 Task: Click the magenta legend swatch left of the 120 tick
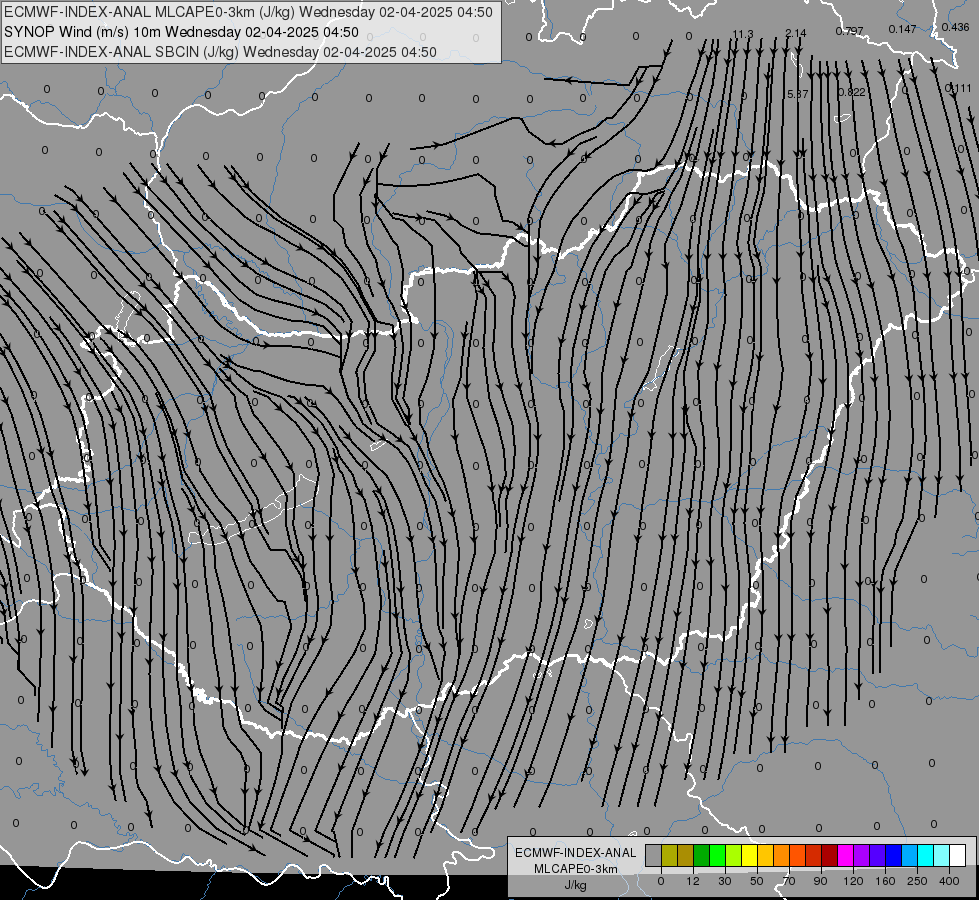pyautogui.click(x=845, y=855)
